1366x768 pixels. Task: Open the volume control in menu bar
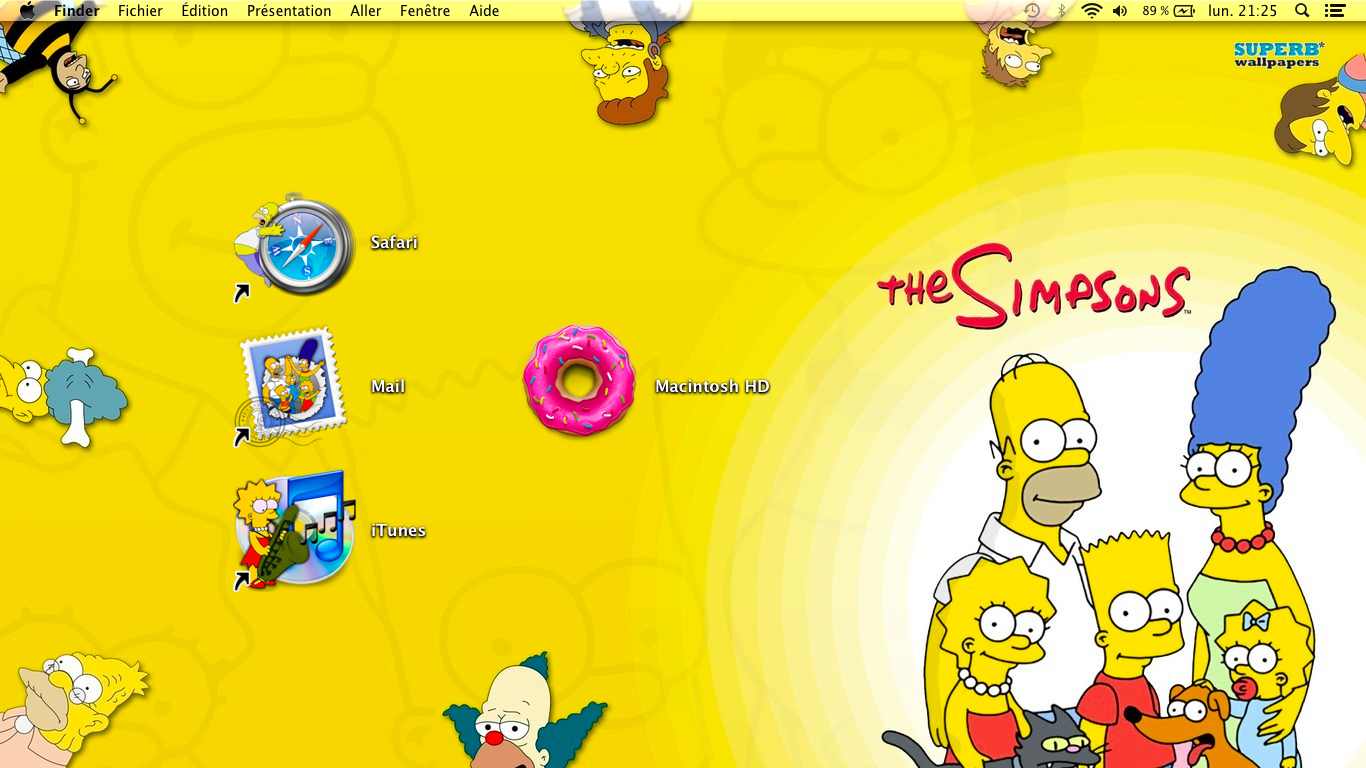pos(1120,11)
